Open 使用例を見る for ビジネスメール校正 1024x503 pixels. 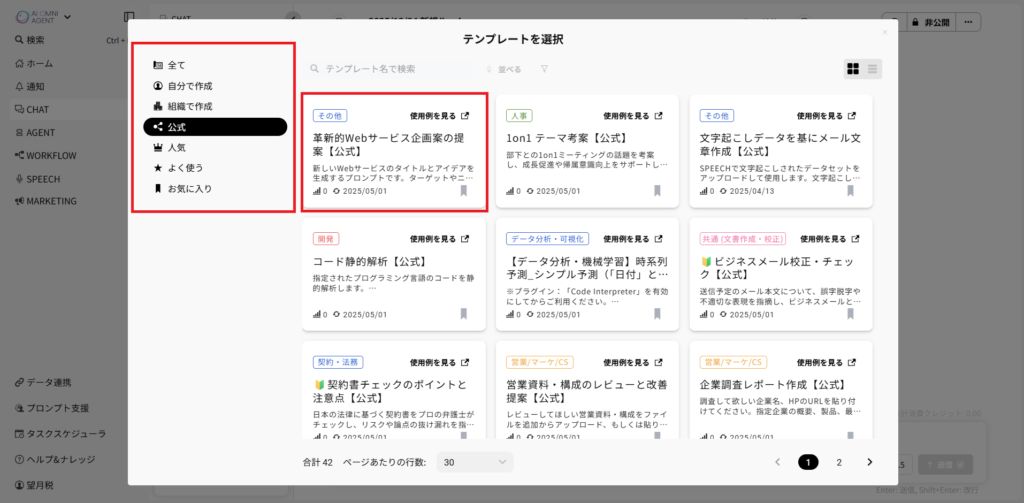click(830, 239)
